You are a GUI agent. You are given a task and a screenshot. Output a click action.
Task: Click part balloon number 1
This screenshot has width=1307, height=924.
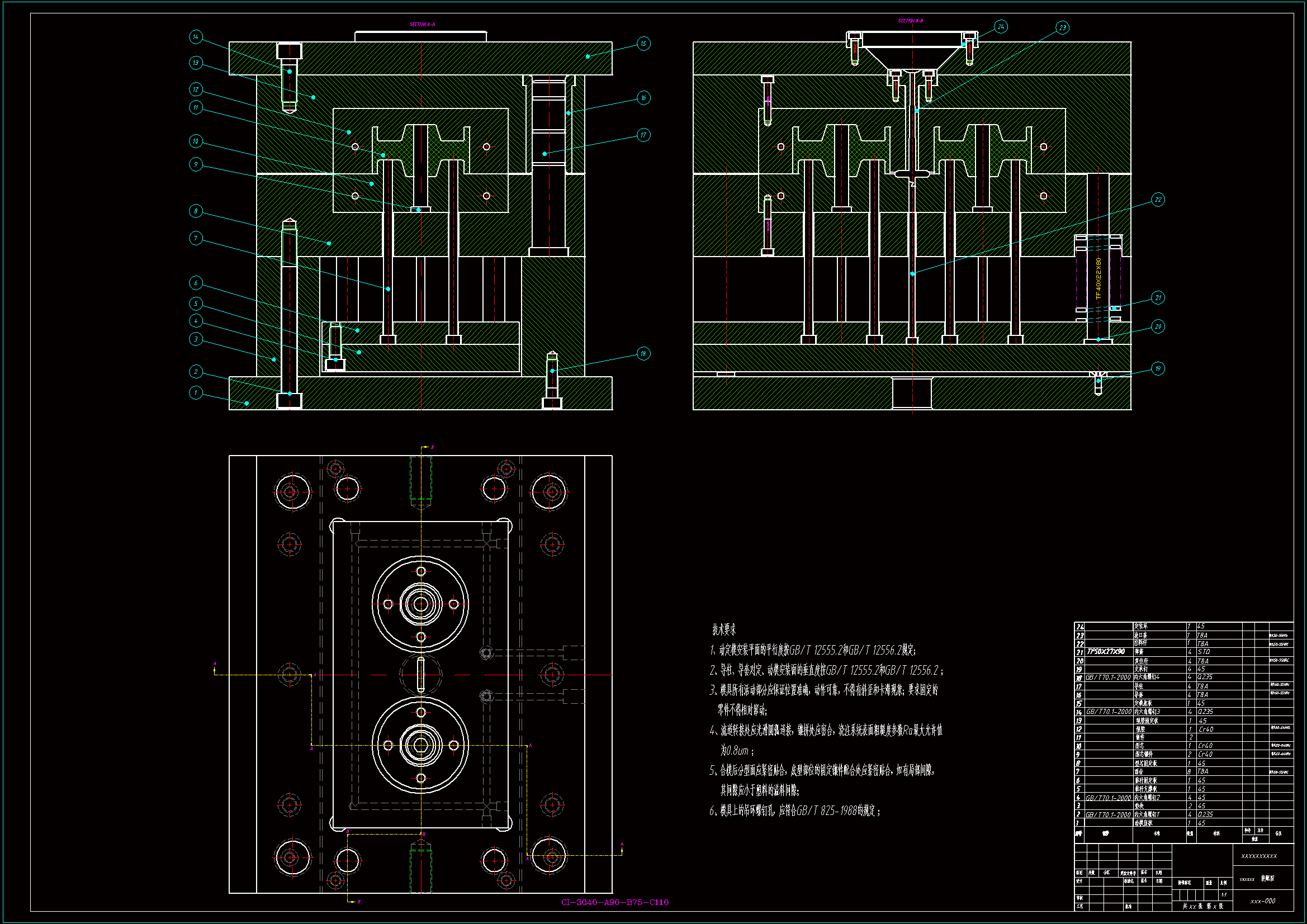click(x=196, y=392)
